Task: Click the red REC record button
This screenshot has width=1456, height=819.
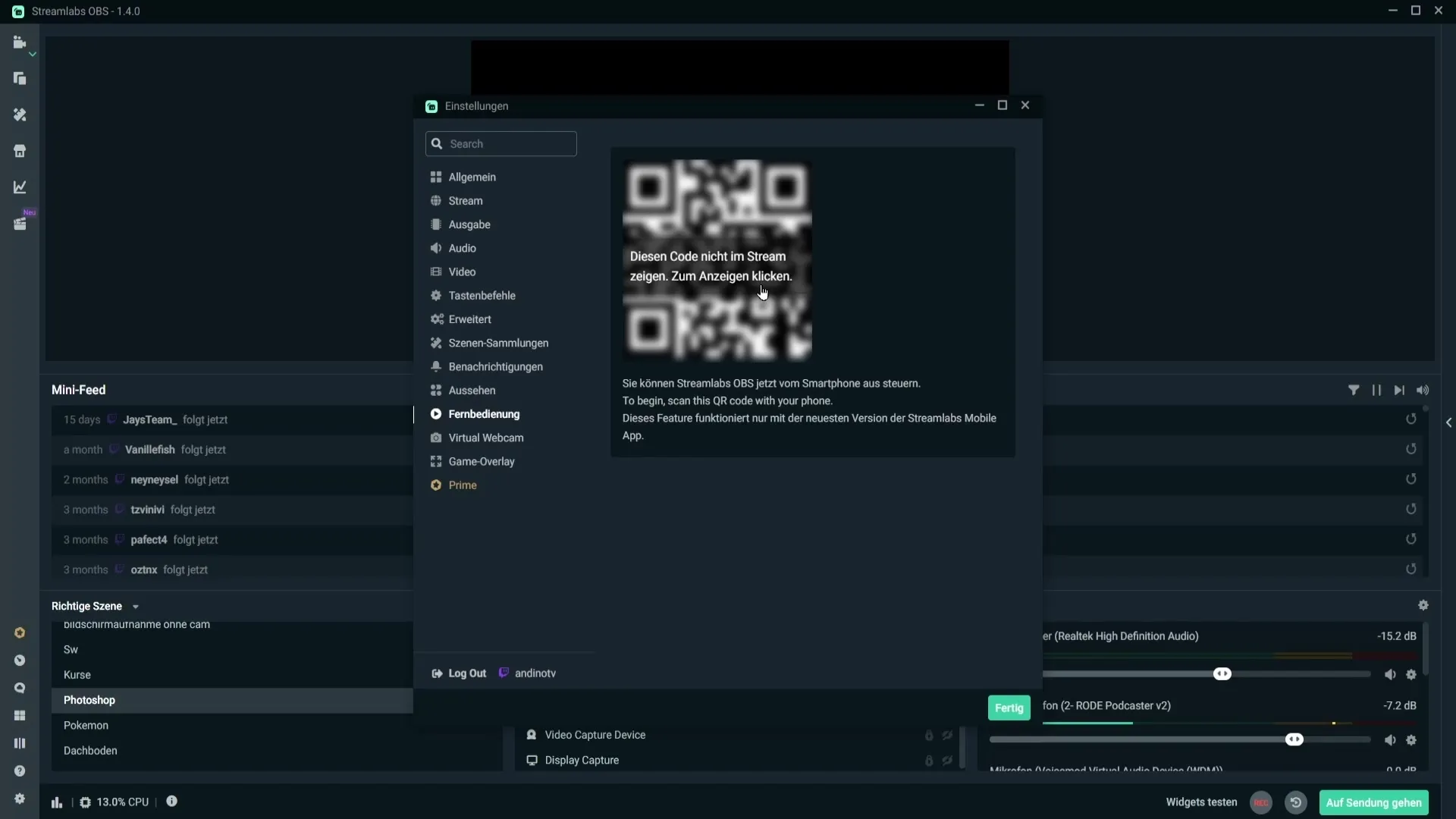Action: click(x=1261, y=802)
